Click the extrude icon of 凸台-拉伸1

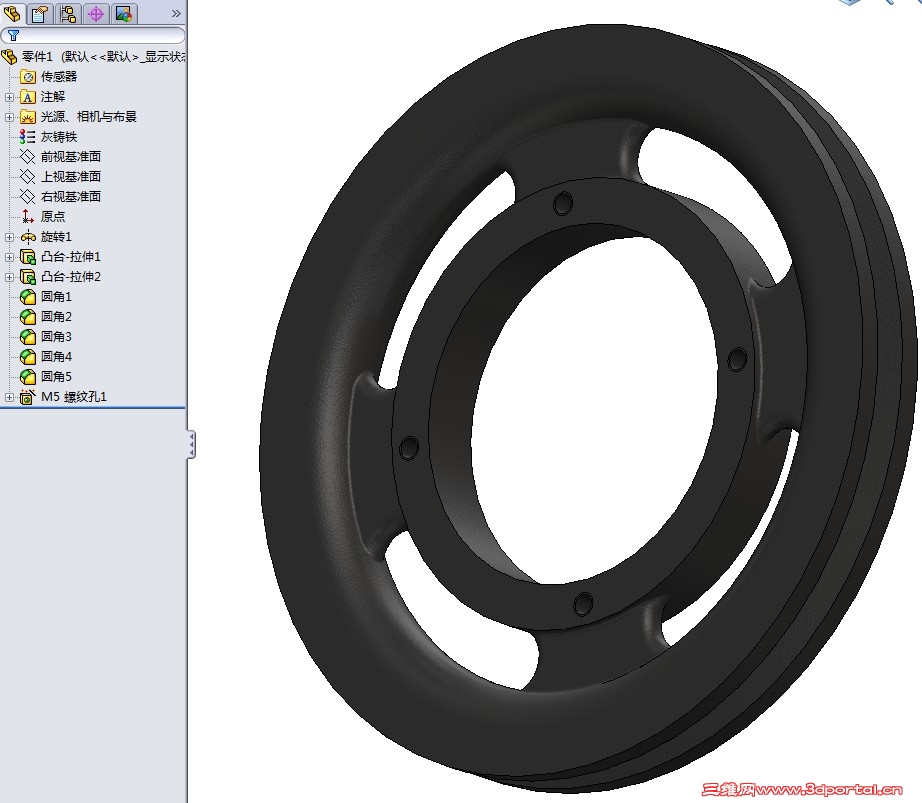click(x=28, y=257)
